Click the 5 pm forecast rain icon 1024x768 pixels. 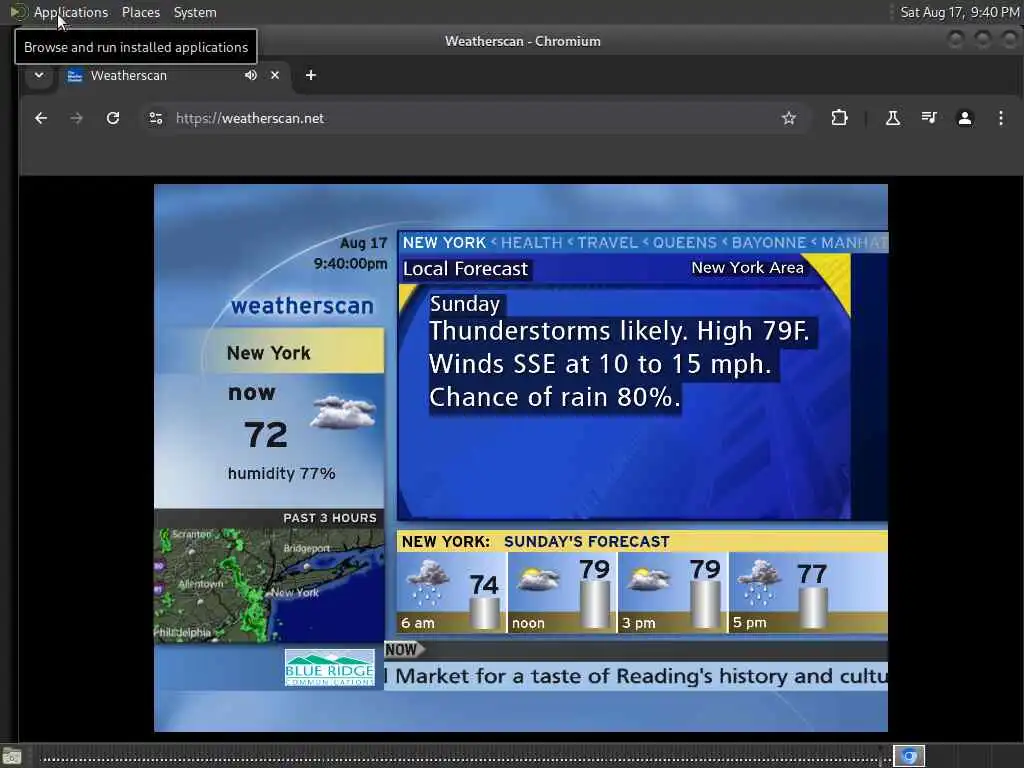tap(758, 581)
